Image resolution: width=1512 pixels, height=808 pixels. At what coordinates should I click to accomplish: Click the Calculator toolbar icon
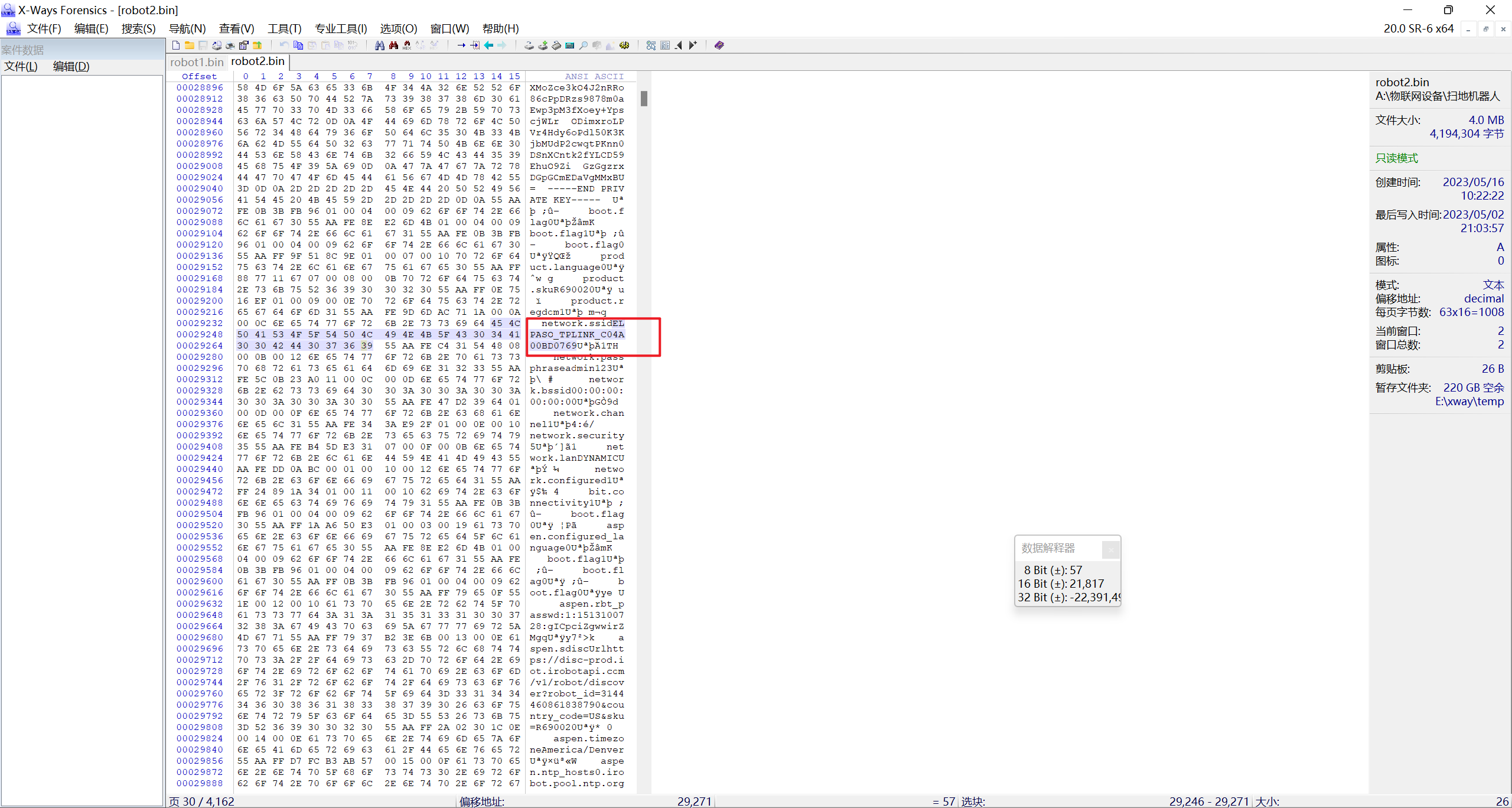coord(570,45)
